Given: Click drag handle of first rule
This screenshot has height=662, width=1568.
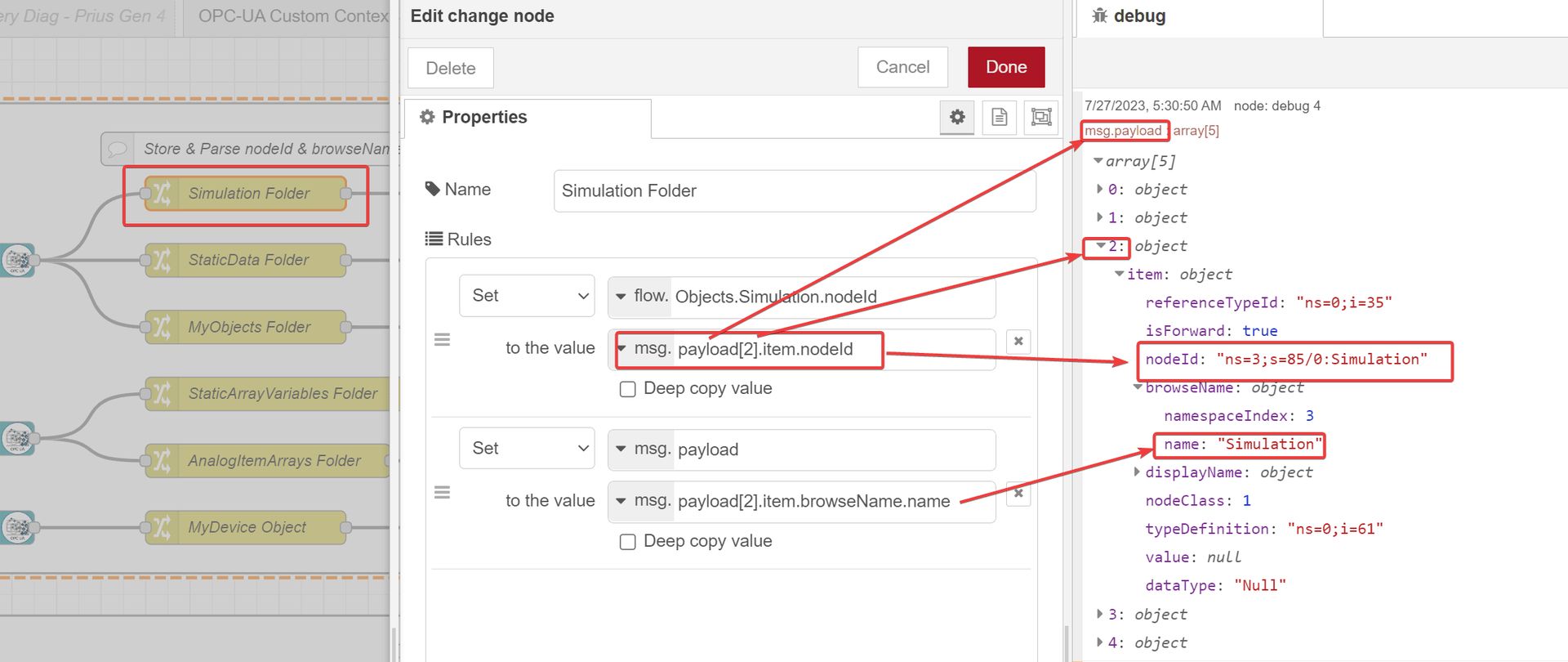Looking at the screenshot, I should [442, 340].
